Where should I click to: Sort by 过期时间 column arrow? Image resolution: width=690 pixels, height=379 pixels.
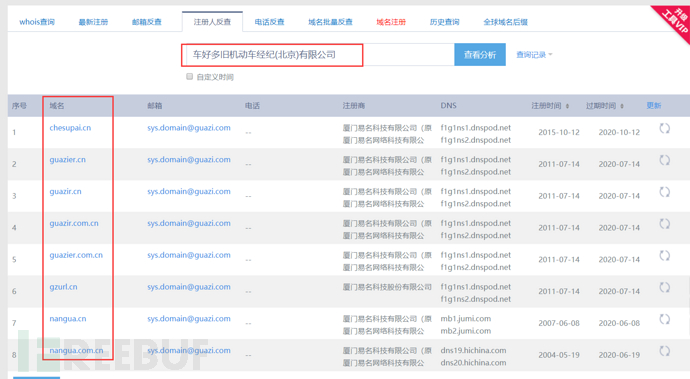pos(622,106)
